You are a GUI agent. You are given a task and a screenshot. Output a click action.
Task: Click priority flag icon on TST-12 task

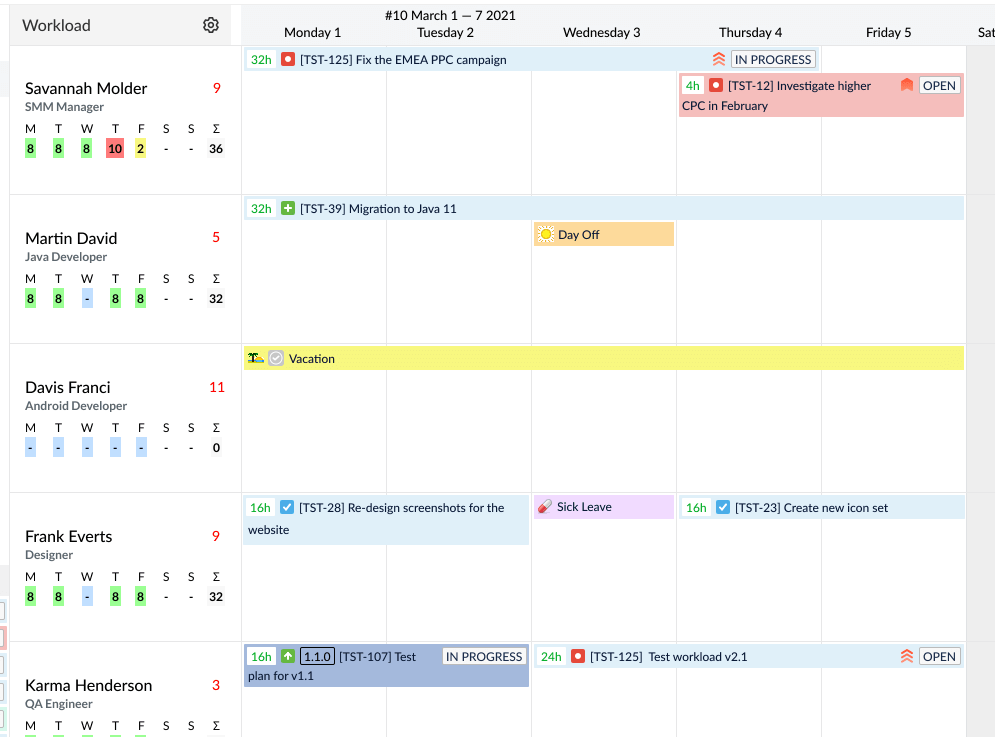[x=907, y=85]
